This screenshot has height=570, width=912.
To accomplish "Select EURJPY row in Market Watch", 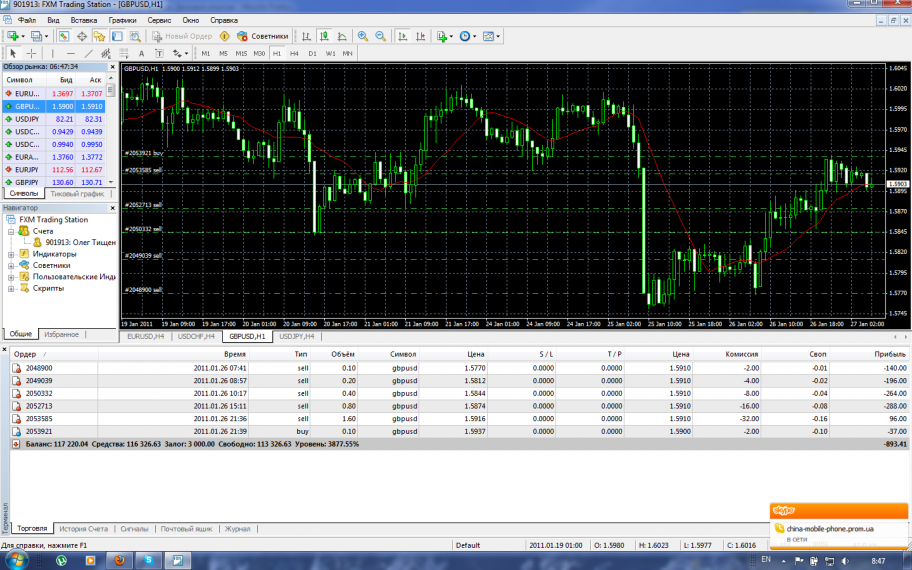I will (54, 170).
